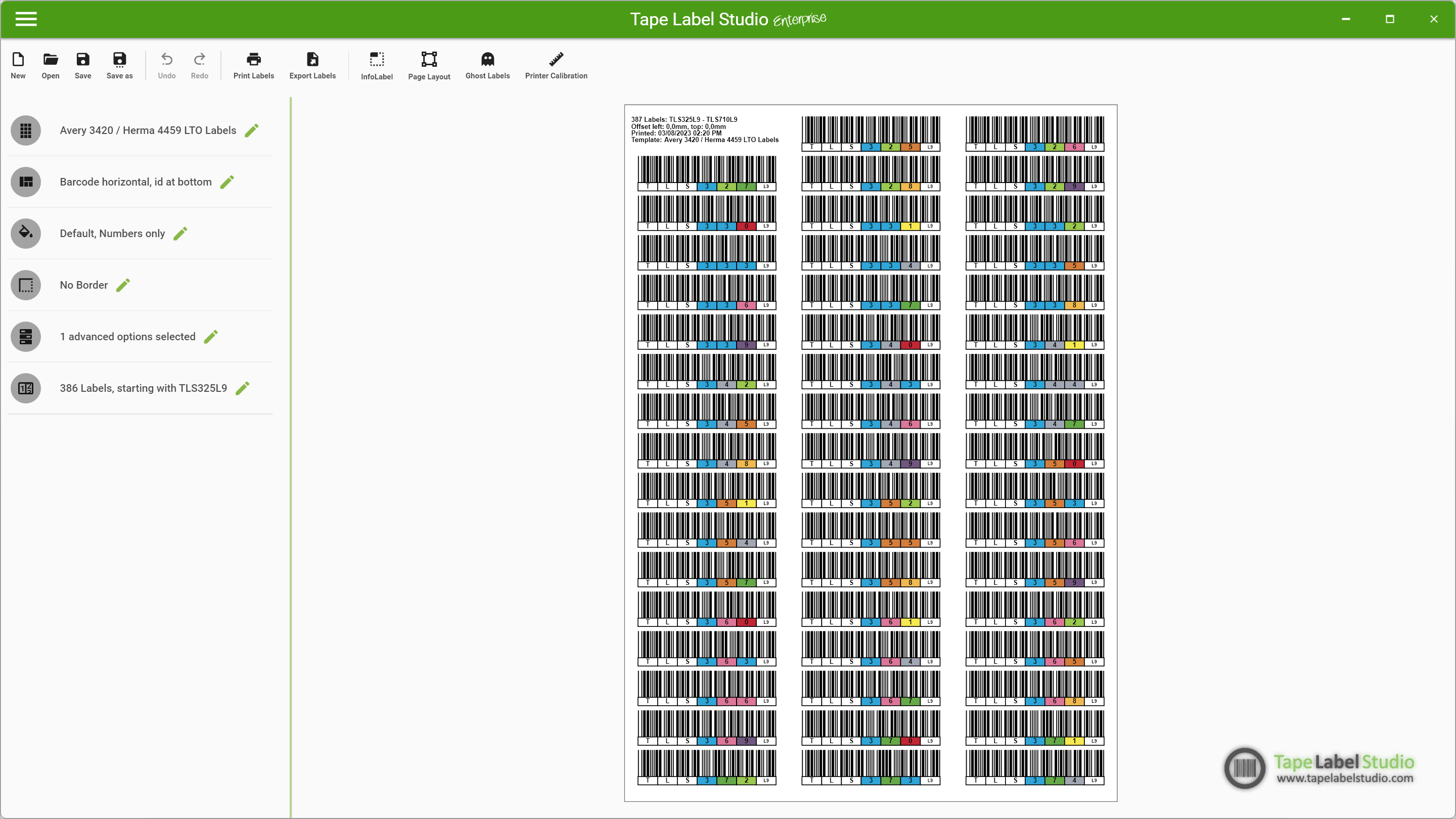Select Default, Numbers only text
1456x819 pixels.
click(x=112, y=234)
